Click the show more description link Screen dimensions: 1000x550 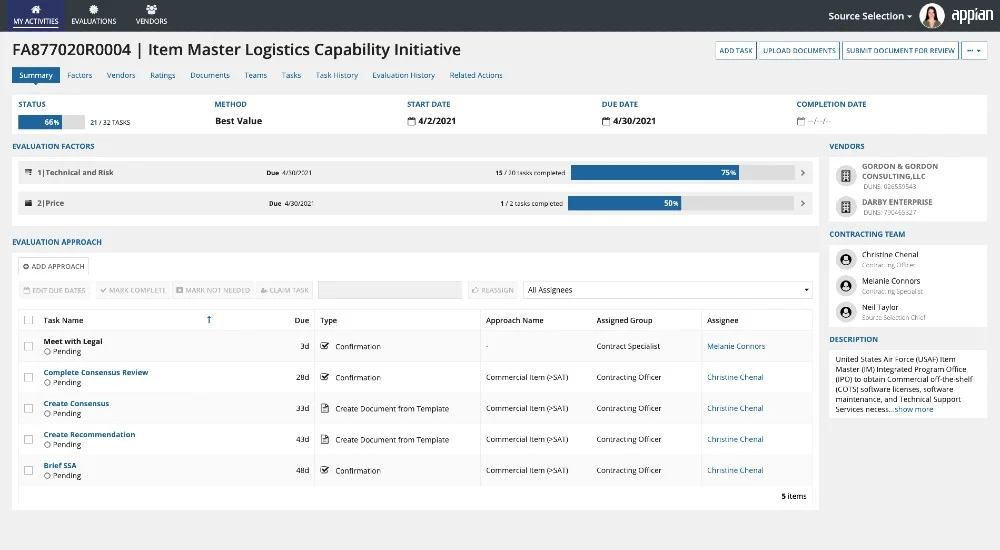tap(913, 409)
